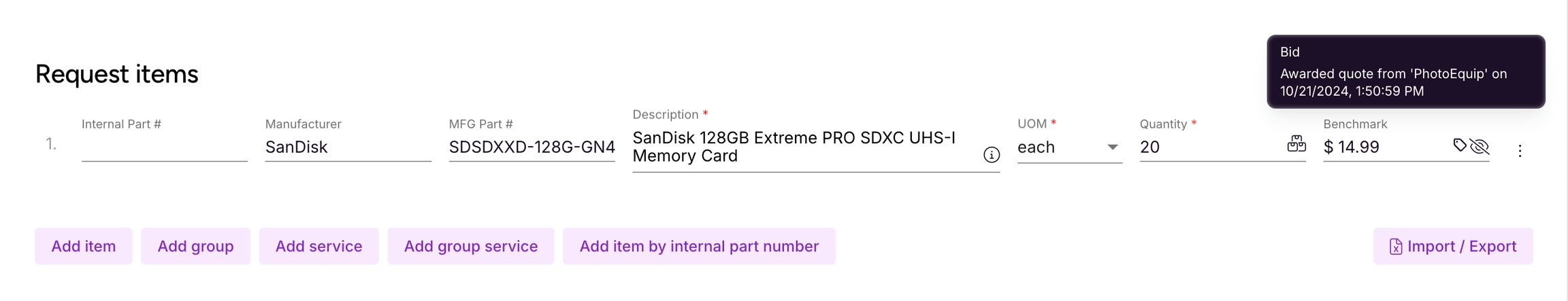The image size is (1568, 301).
Task: Click the Bid awarded quote tooltip
Action: [1405, 71]
